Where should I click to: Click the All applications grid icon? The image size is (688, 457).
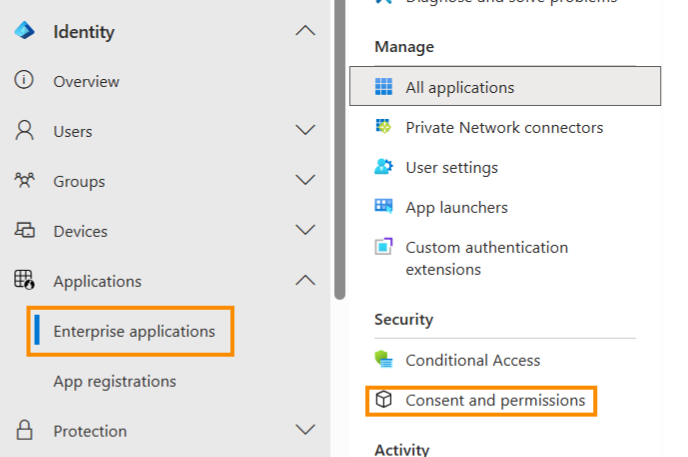tap(384, 87)
